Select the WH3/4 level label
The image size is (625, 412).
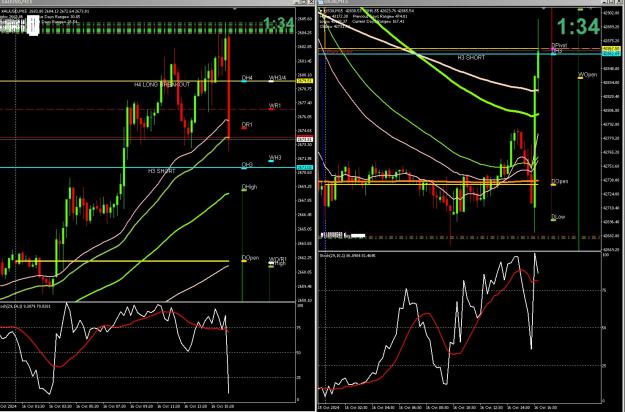click(x=277, y=77)
